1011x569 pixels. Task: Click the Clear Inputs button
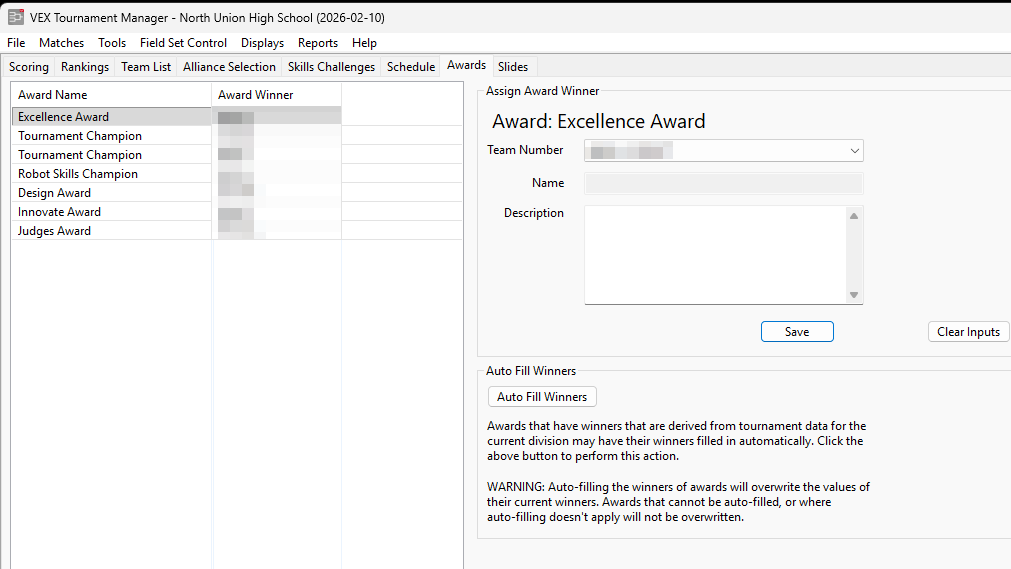click(x=968, y=332)
